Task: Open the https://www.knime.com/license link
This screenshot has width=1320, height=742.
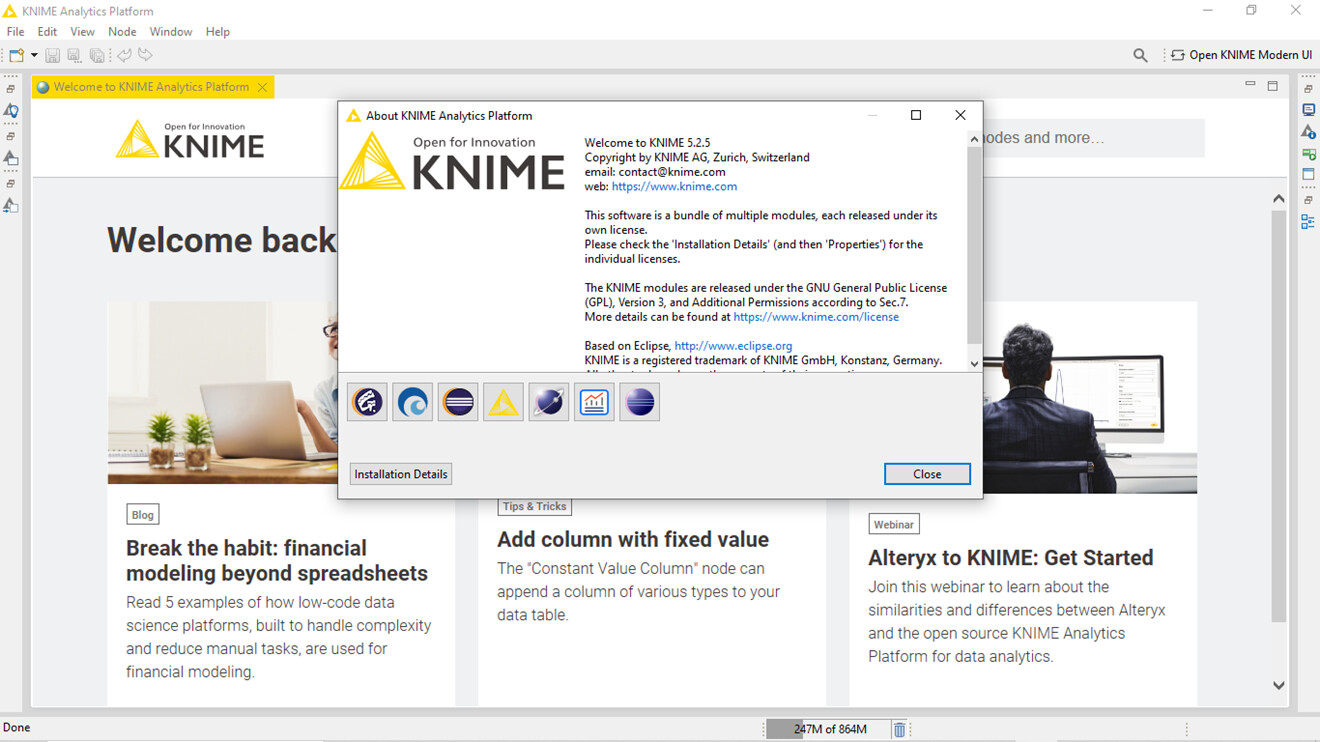Action: click(816, 317)
